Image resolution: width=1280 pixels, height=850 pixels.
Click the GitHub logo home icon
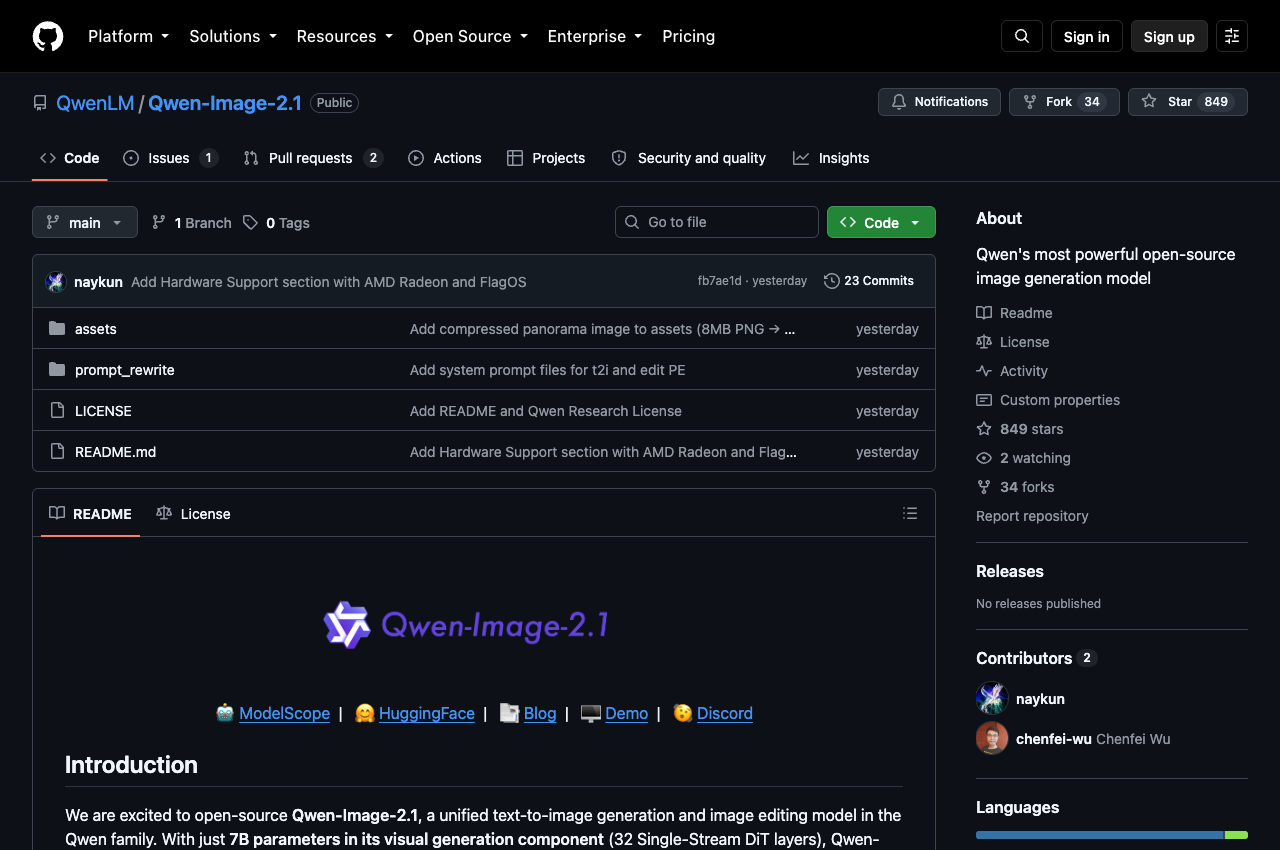tap(48, 36)
